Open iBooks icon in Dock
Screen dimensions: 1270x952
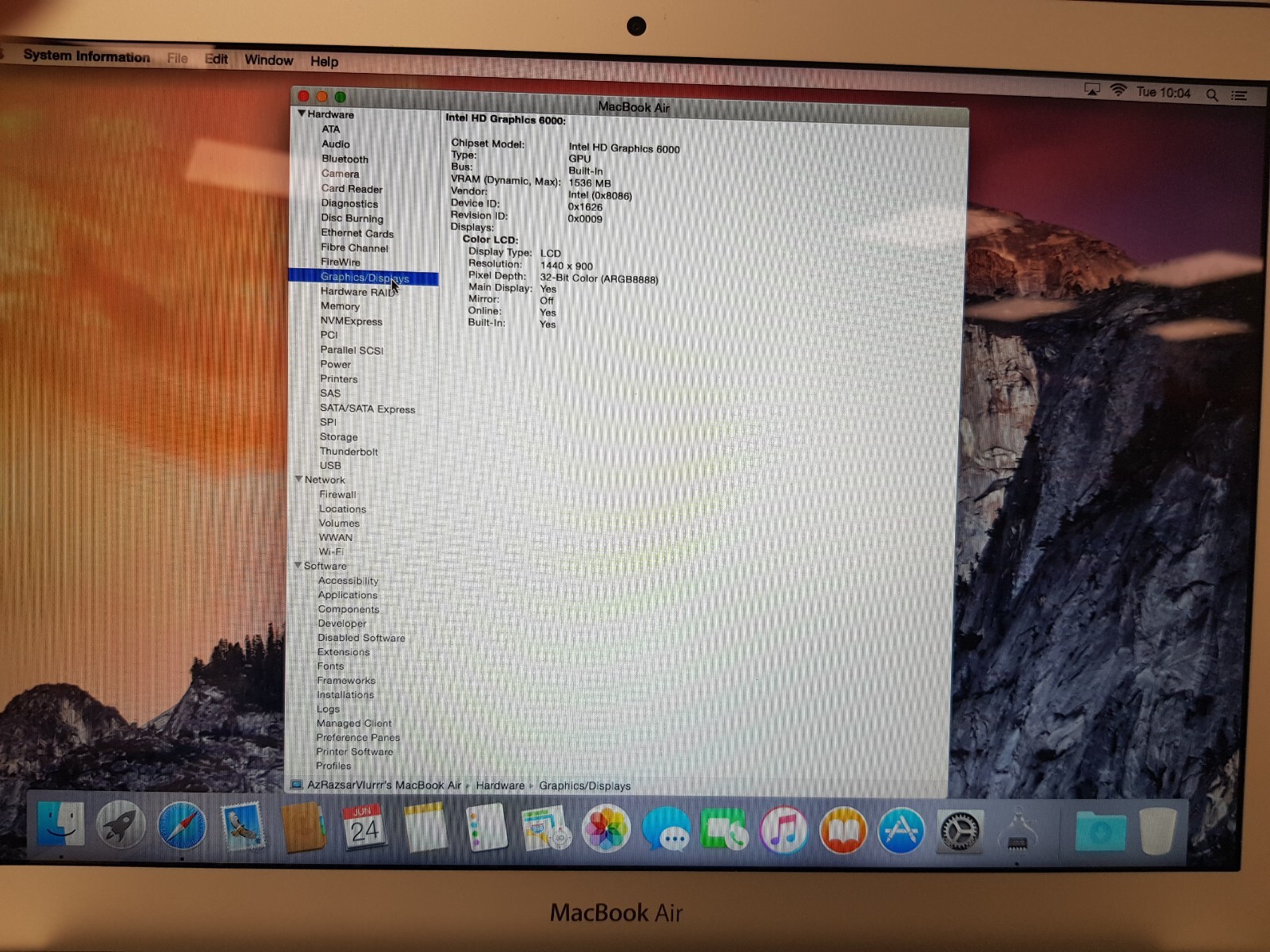[843, 830]
